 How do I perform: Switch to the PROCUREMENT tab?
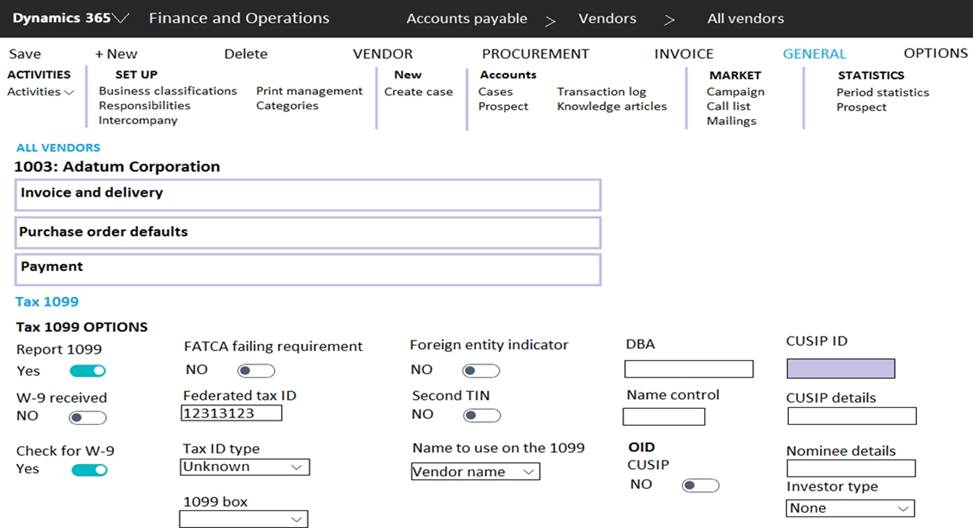(x=535, y=54)
